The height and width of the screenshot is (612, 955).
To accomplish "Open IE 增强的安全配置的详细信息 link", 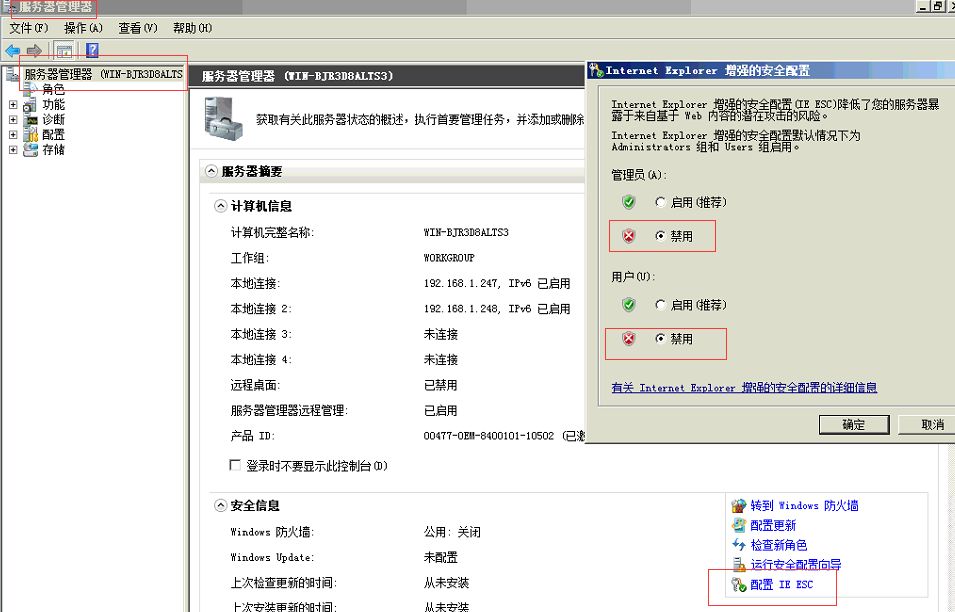I will click(x=744, y=387).
